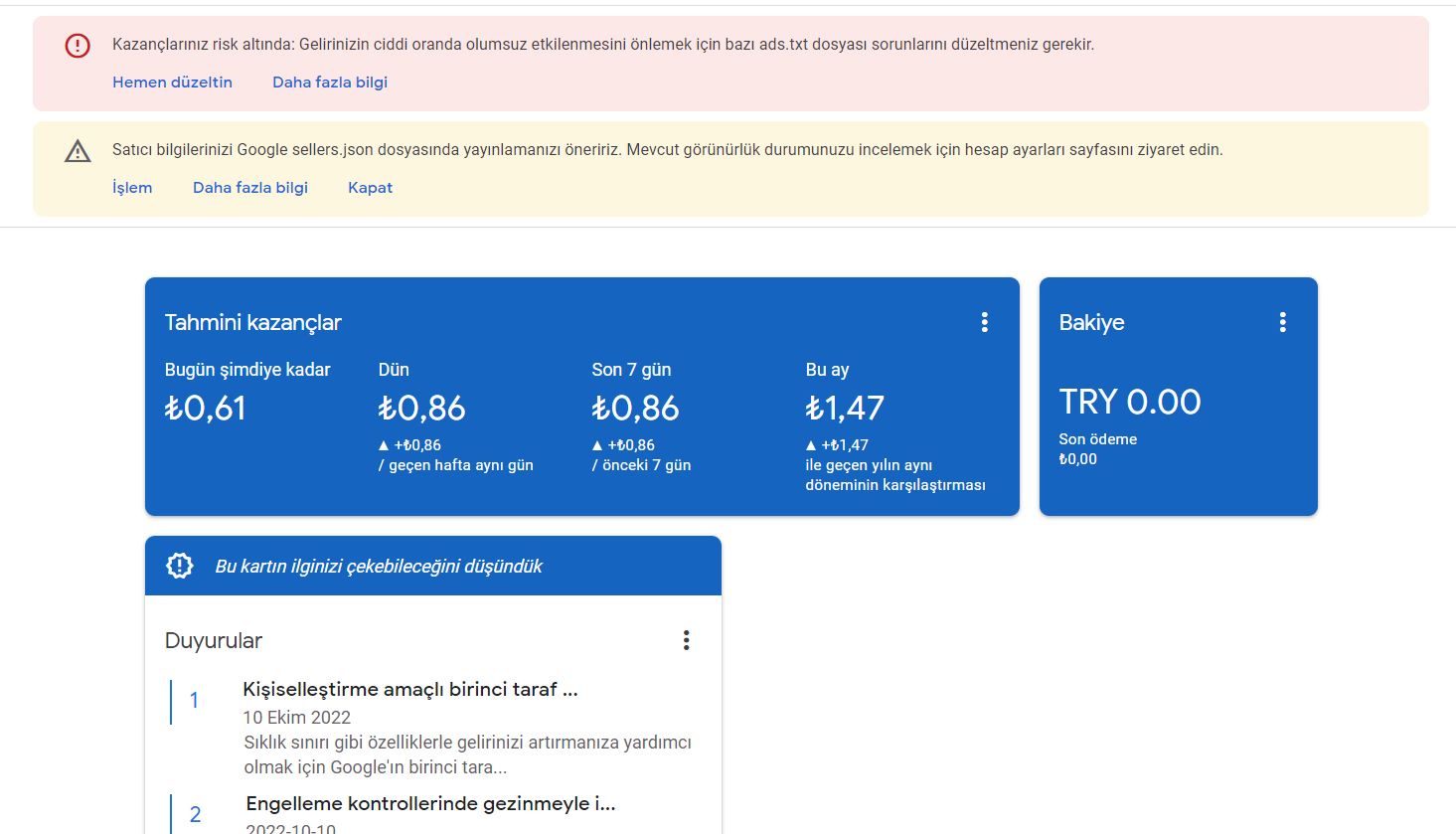Click the Duyurular heading
The height and width of the screenshot is (834, 1456).
(214, 640)
